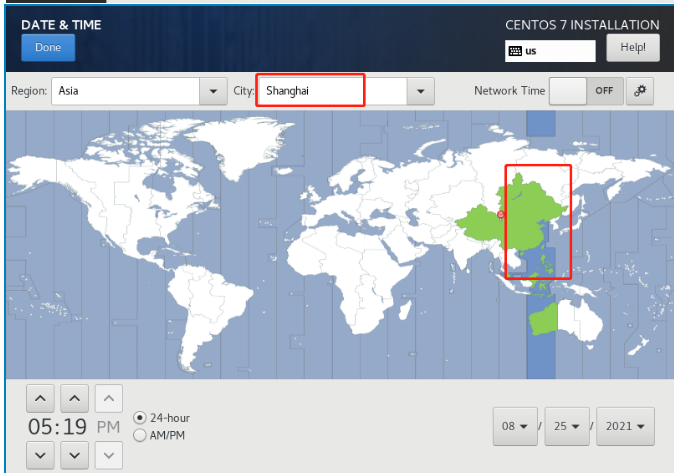Click the Asia region text field
This screenshot has height=473, width=674.
(x=125, y=91)
